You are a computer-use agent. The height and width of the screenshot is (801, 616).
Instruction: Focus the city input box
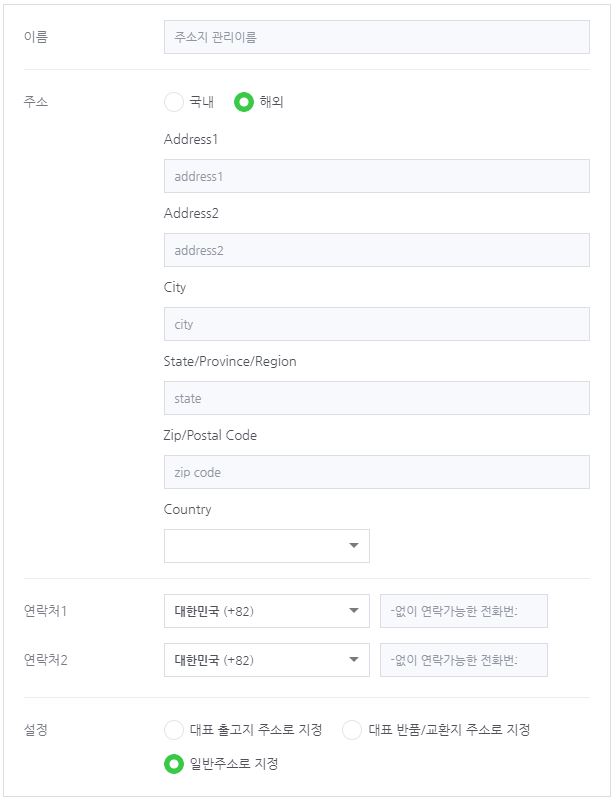[x=377, y=324]
